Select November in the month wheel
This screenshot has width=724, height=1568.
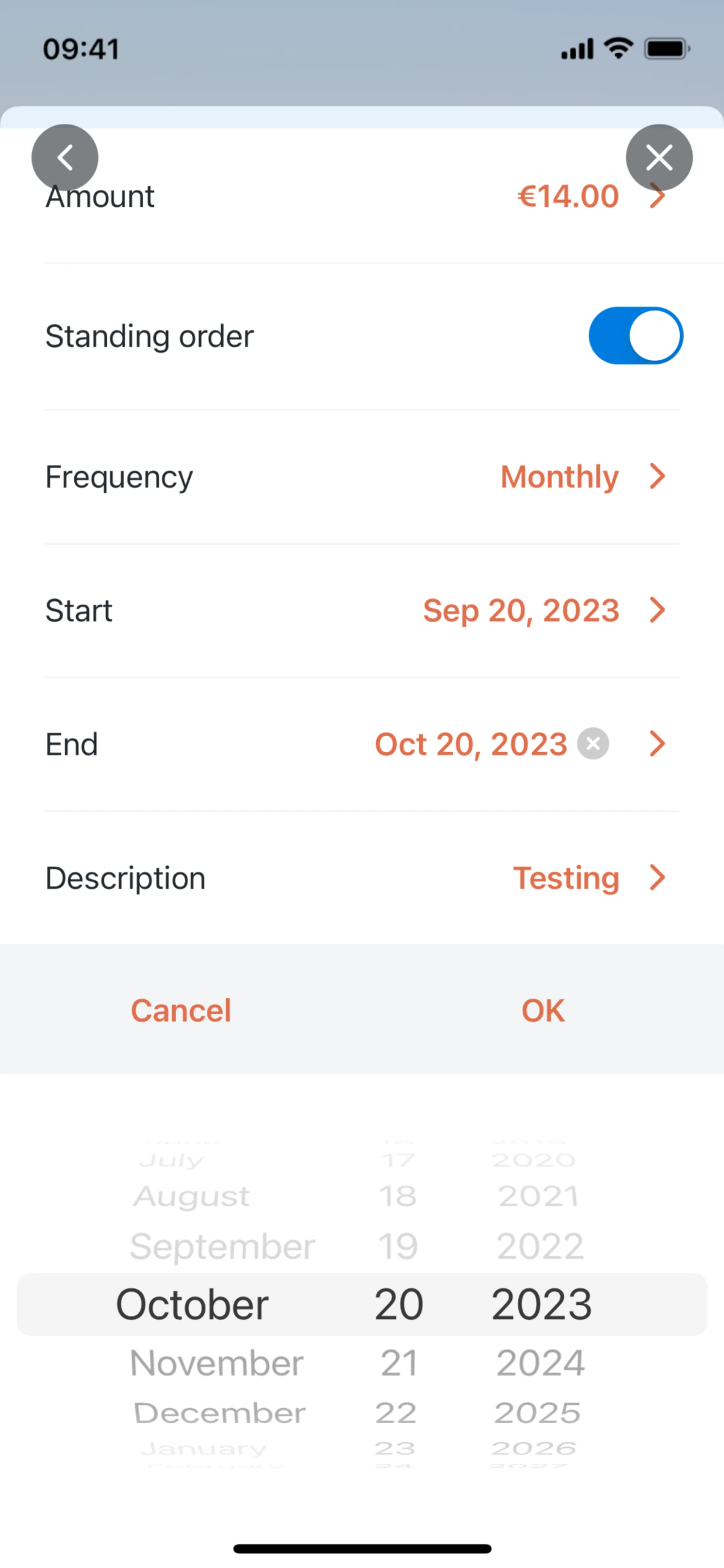pyautogui.click(x=216, y=1363)
